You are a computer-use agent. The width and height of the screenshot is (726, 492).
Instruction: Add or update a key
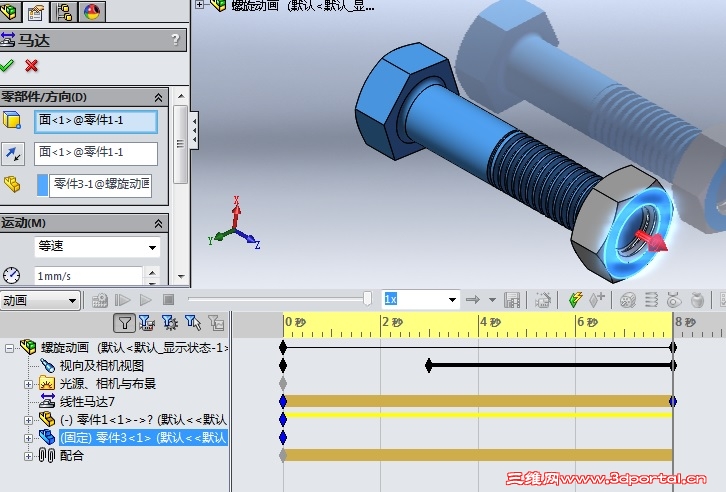[597, 300]
